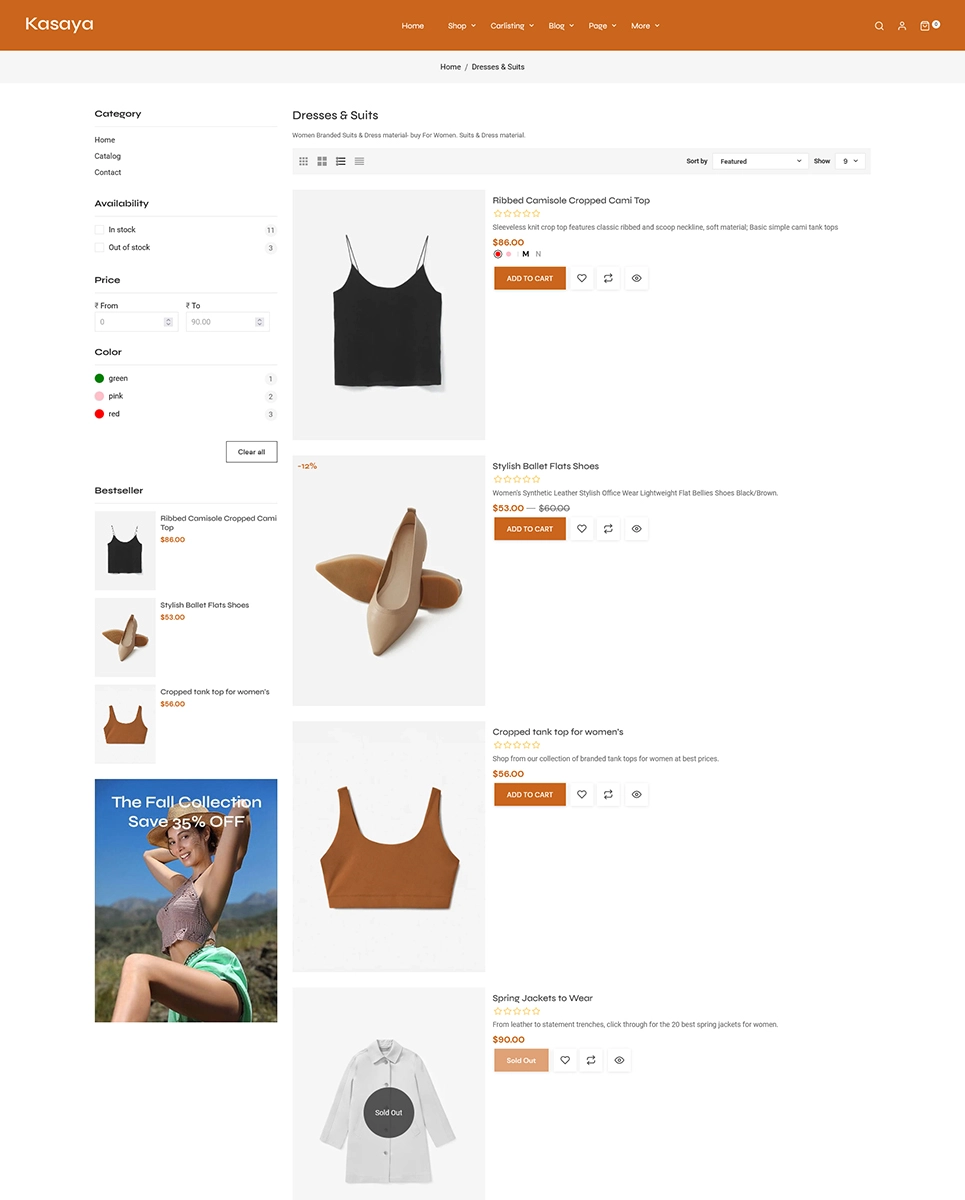
Task: Open the Sort by Featured dropdown
Action: point(760,161)
